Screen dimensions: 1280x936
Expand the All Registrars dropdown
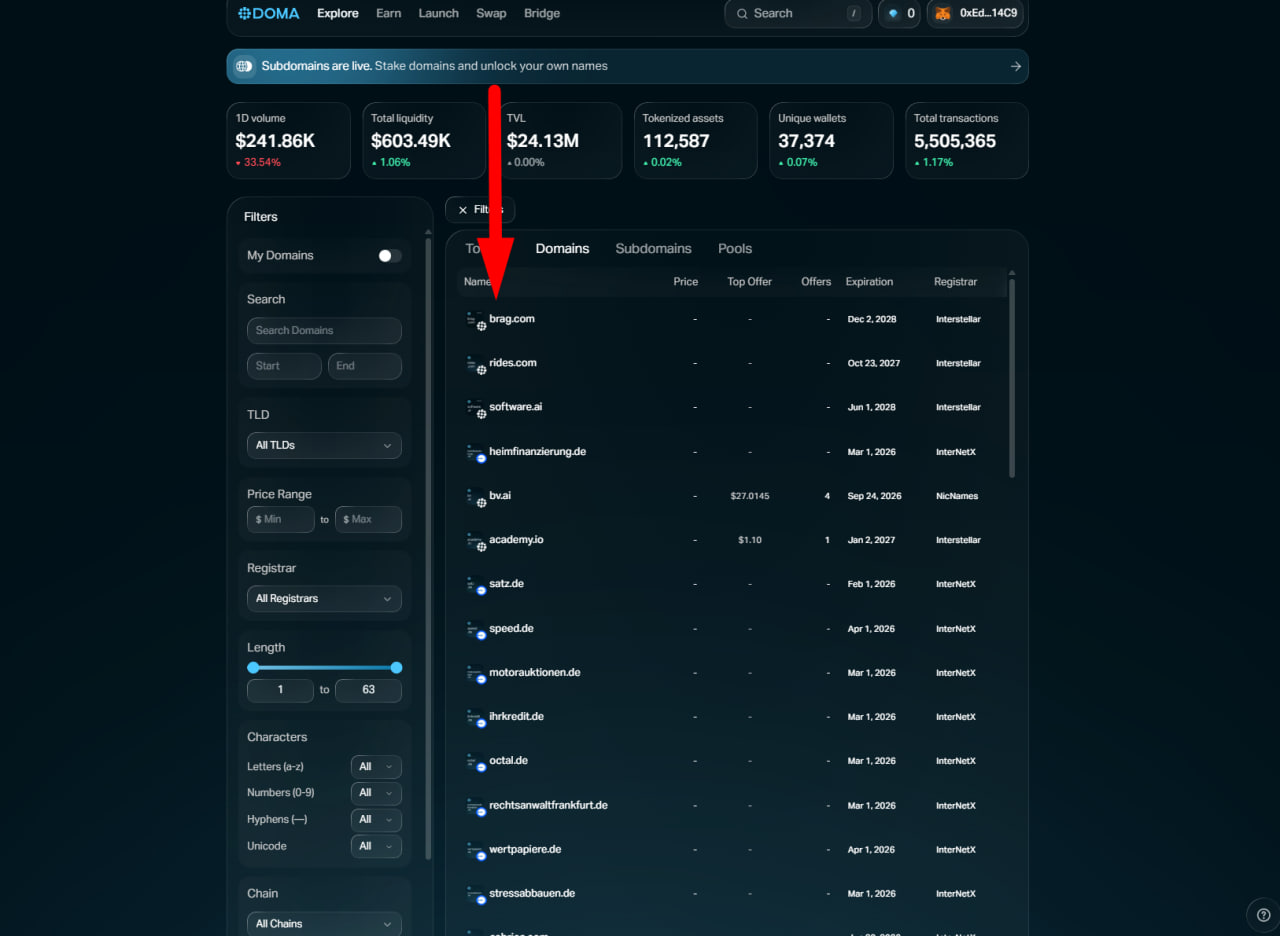[x=324, y=598]
